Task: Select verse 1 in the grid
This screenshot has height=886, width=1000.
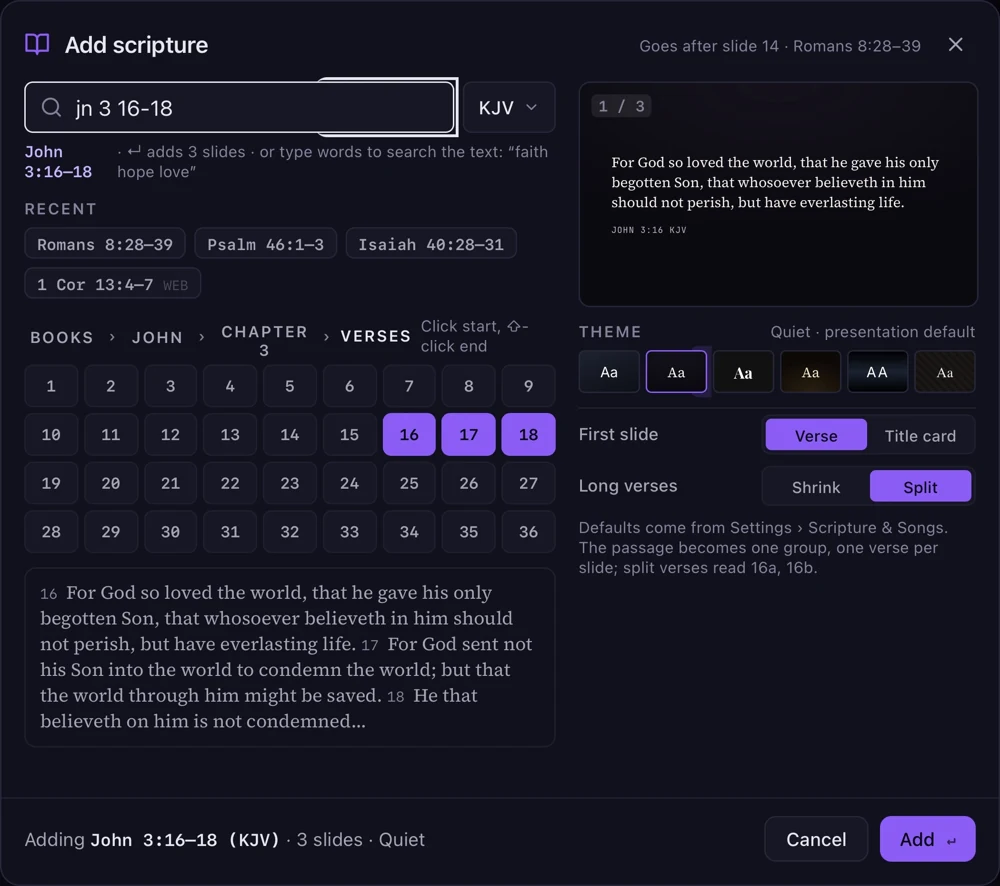Action: [51, 386]
